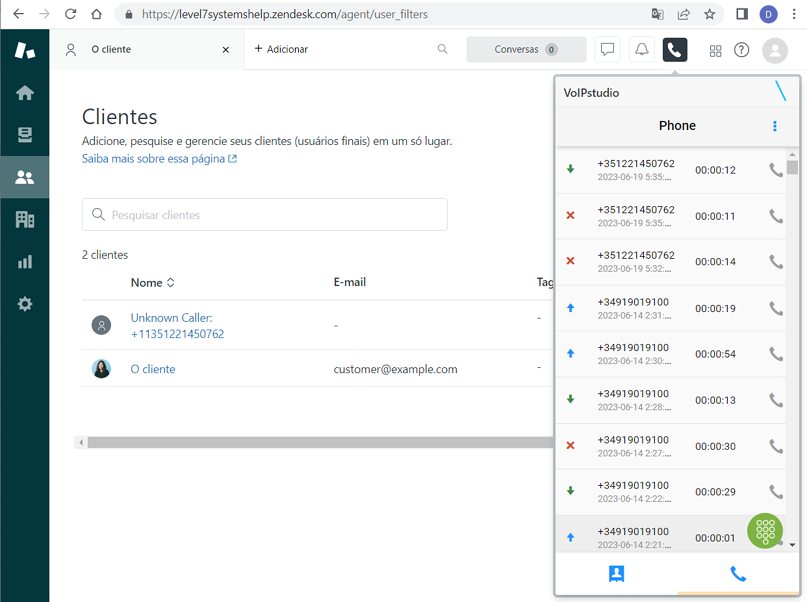The image size is (807, 602).
Task: Select the Home icon in the sidebar
Action: point(24,92)
